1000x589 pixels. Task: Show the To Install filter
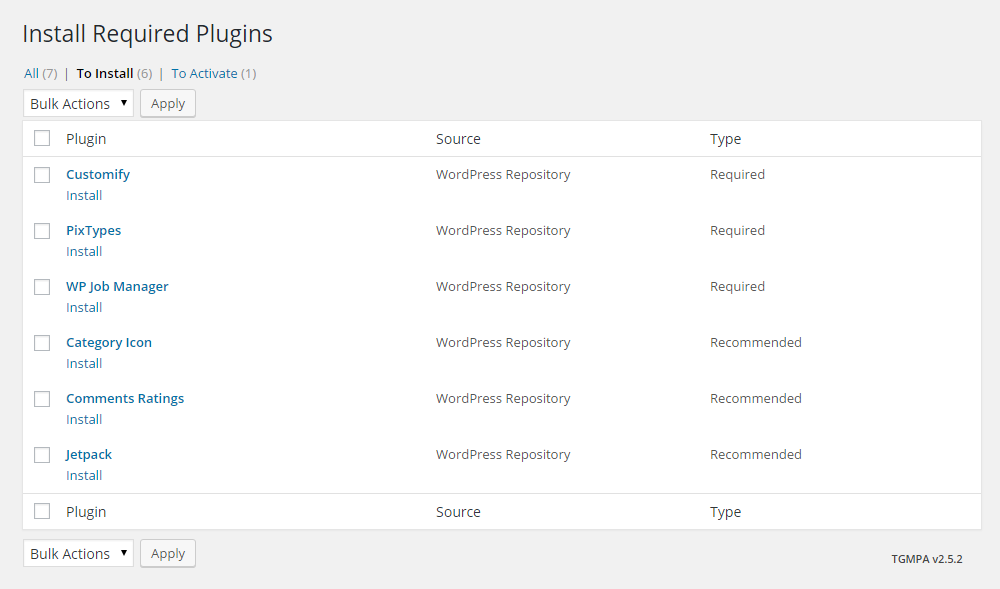[105, 73]
